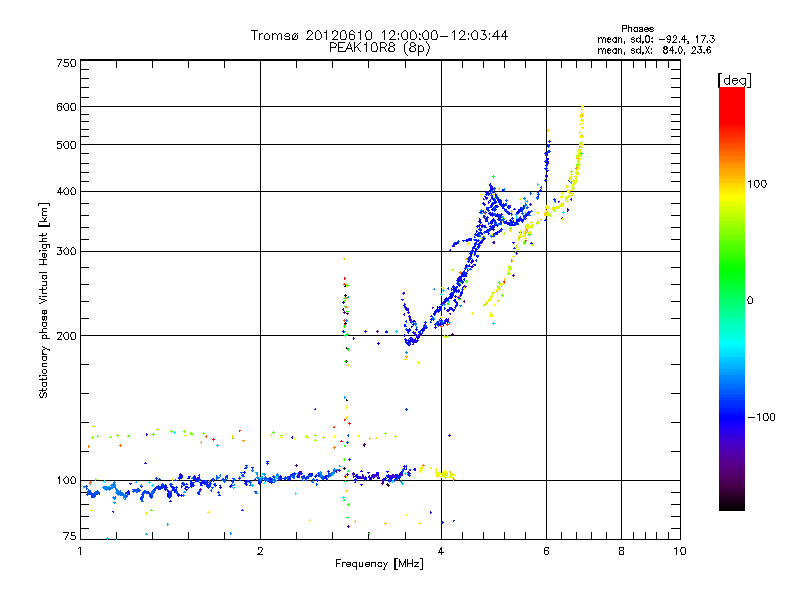Click the y-axis tick '300'
This screenshot has height=600, width=800.
point(66,252)
